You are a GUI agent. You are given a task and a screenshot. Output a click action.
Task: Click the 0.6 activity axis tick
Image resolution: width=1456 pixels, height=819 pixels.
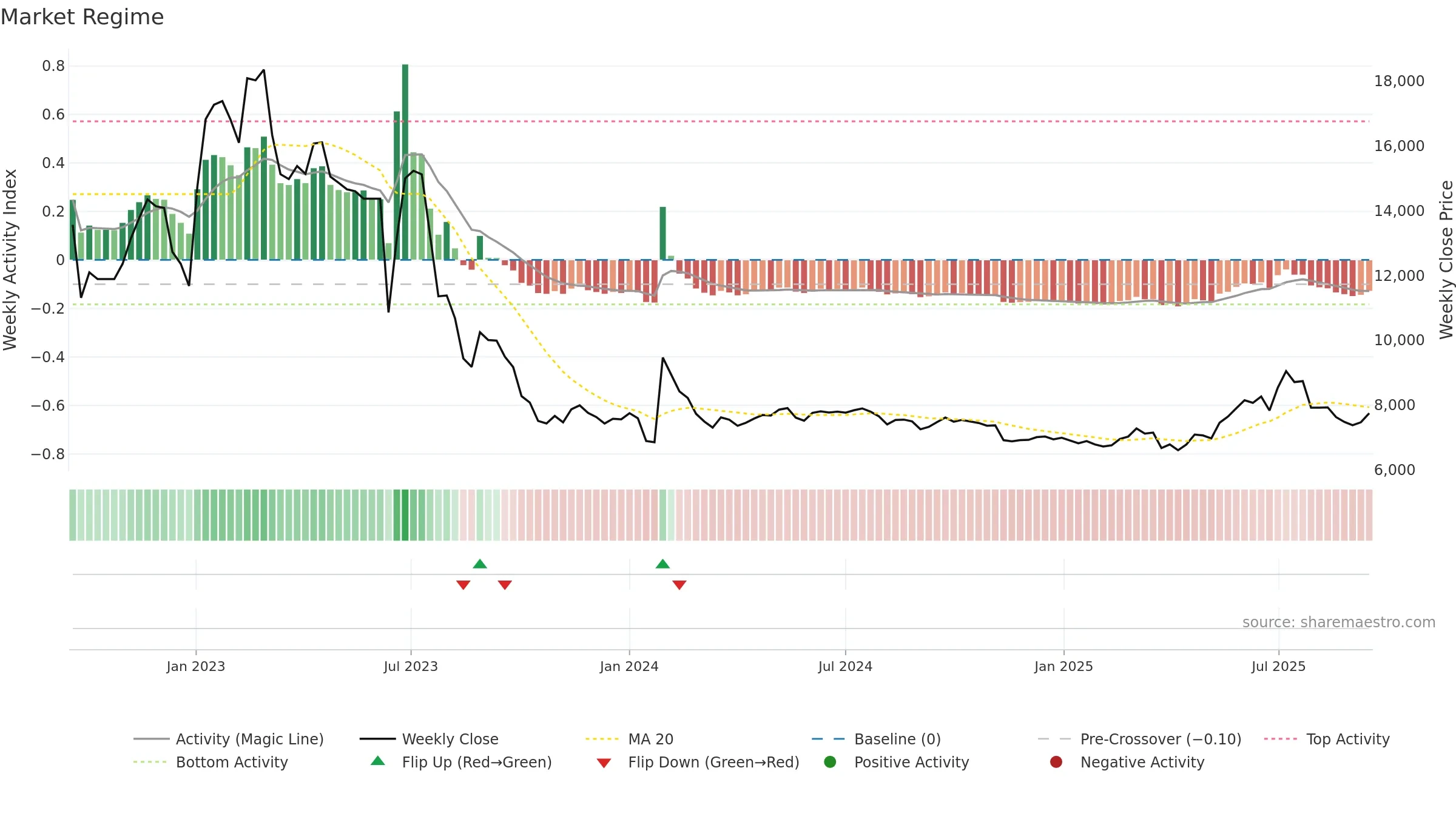click(53, 115)
